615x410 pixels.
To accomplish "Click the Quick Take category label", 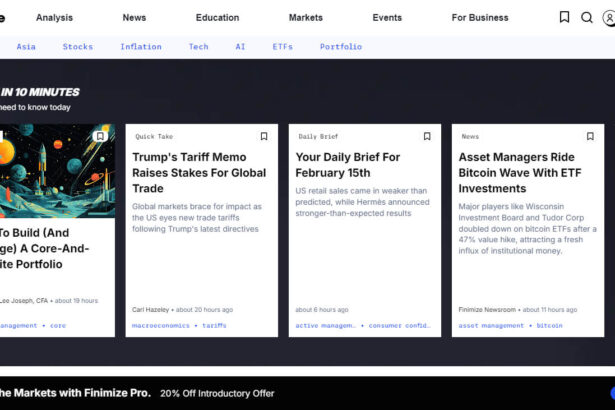I will point(154,137).
